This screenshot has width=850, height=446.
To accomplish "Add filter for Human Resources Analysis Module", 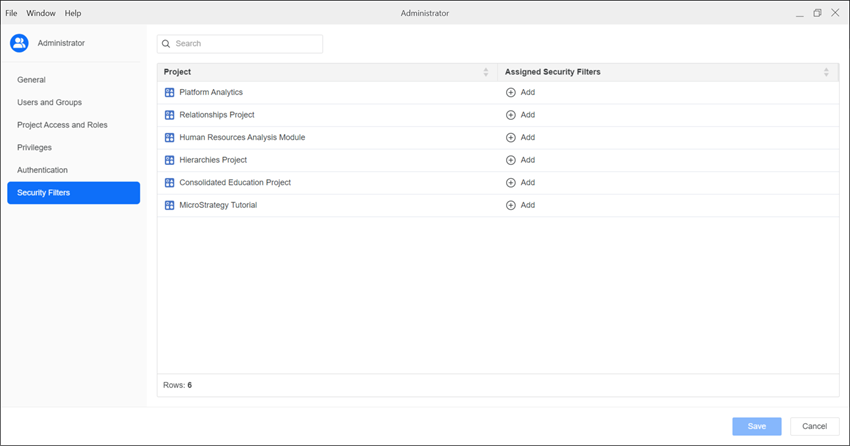I will (x=520, y=138).
